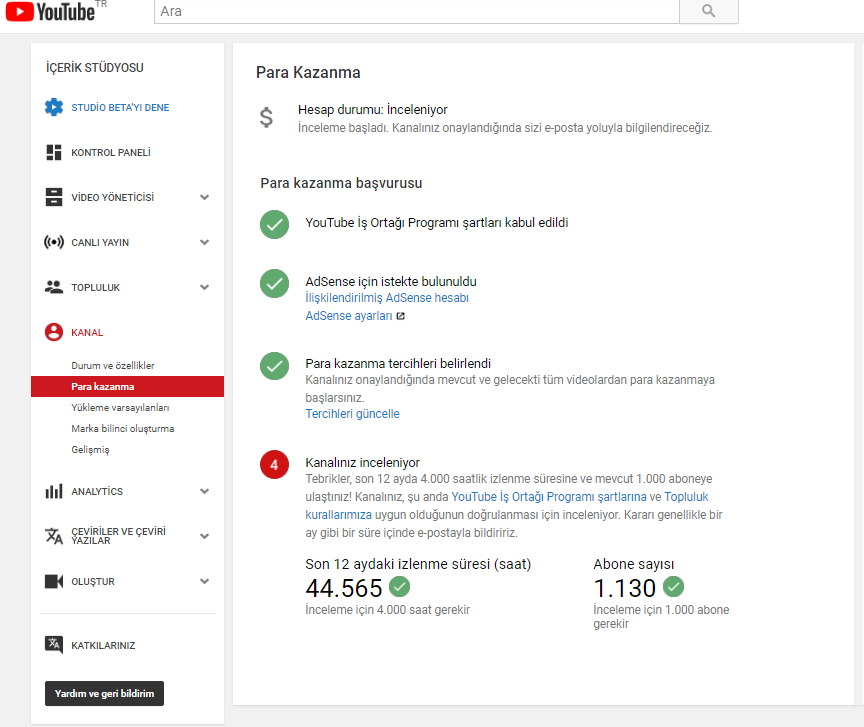Click the Oluştur camera icon

(x=53, y=581)
